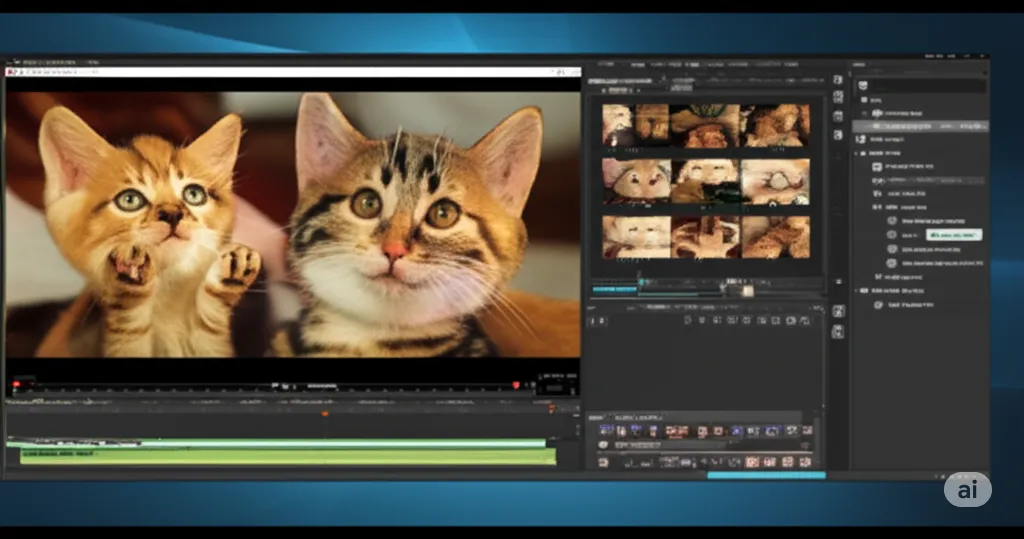Select the red start marker on preview scrubber

tap(16, 385)
